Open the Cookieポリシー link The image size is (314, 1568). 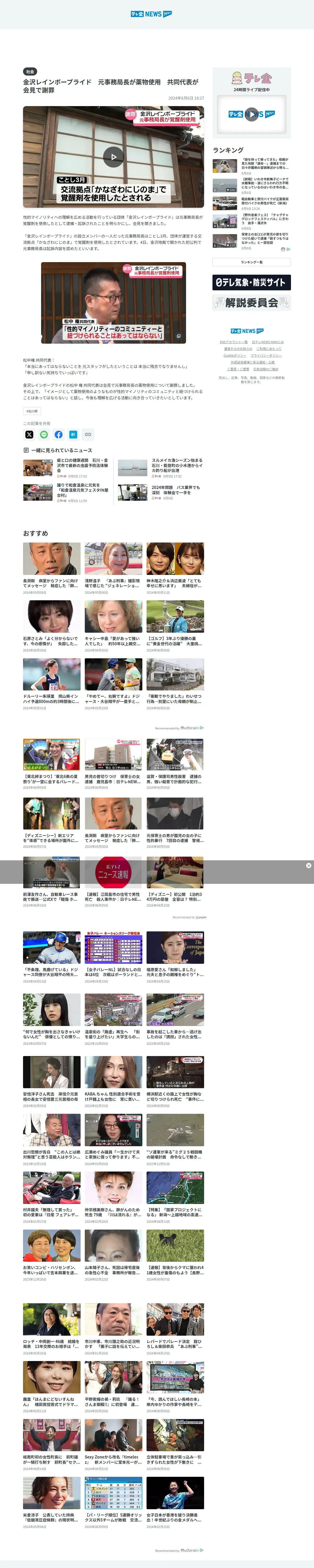click(235, 355)
